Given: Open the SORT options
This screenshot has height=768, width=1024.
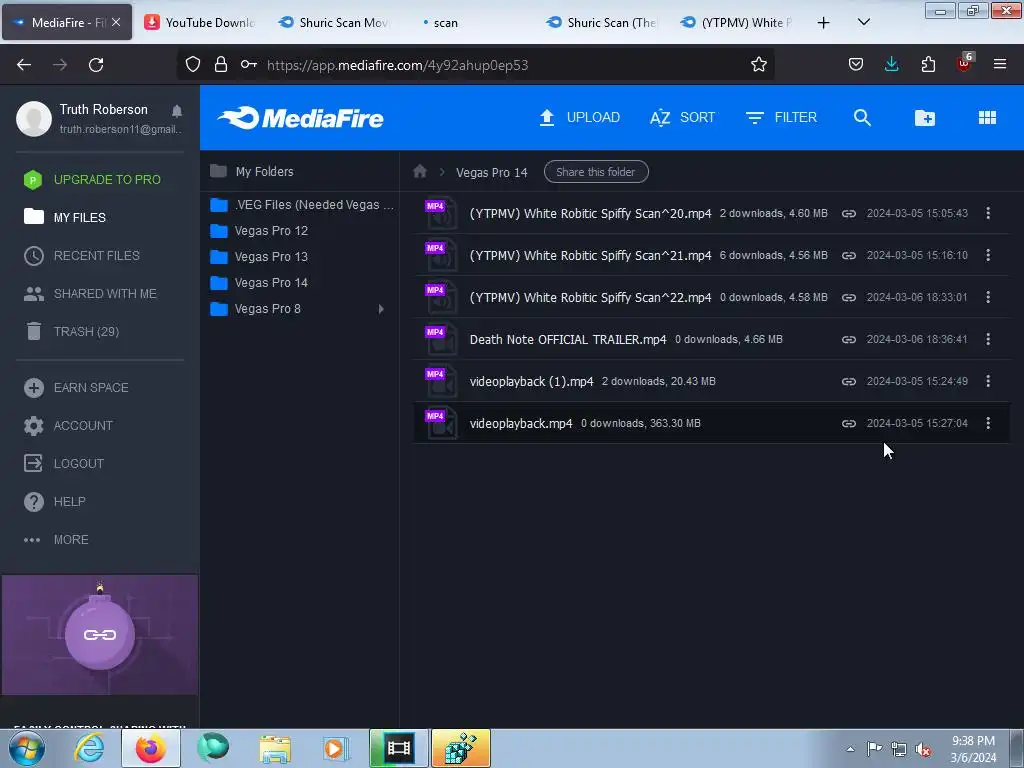Looking at the screenshot, I should click(x=682, y=118).
